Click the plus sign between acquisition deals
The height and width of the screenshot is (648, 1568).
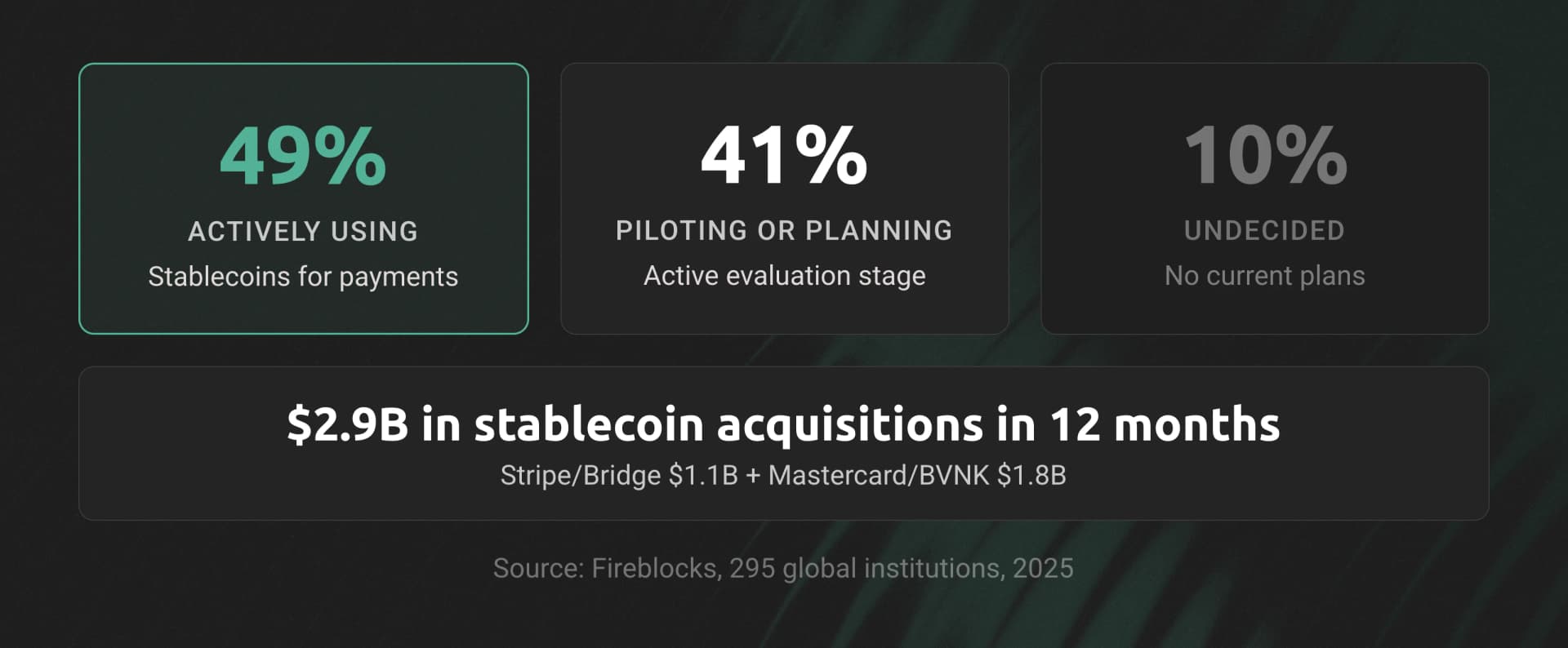point(753,476)
